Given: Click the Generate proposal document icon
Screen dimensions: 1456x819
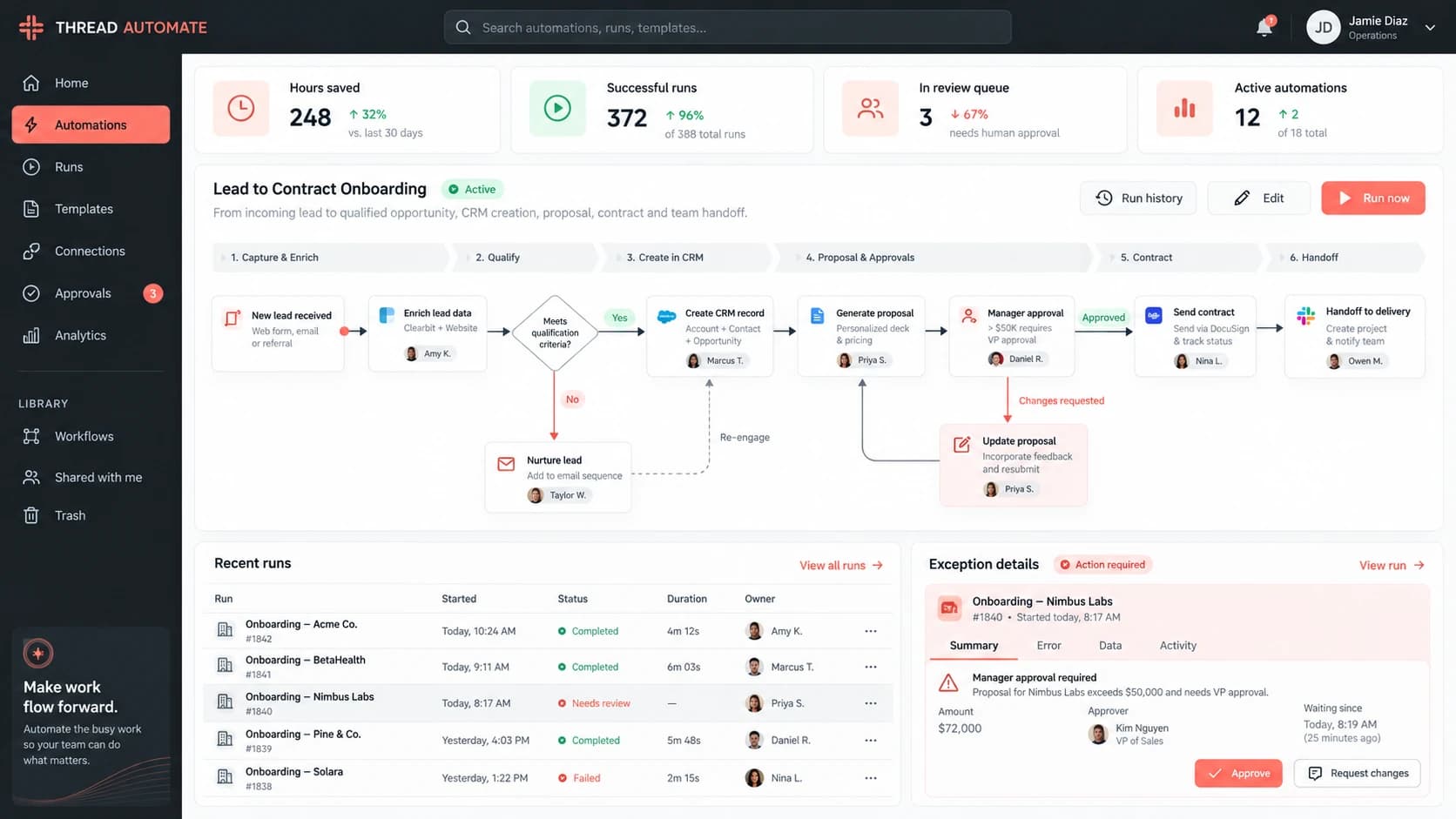Looking at the screenshot, I should click(x=817, y=315).
